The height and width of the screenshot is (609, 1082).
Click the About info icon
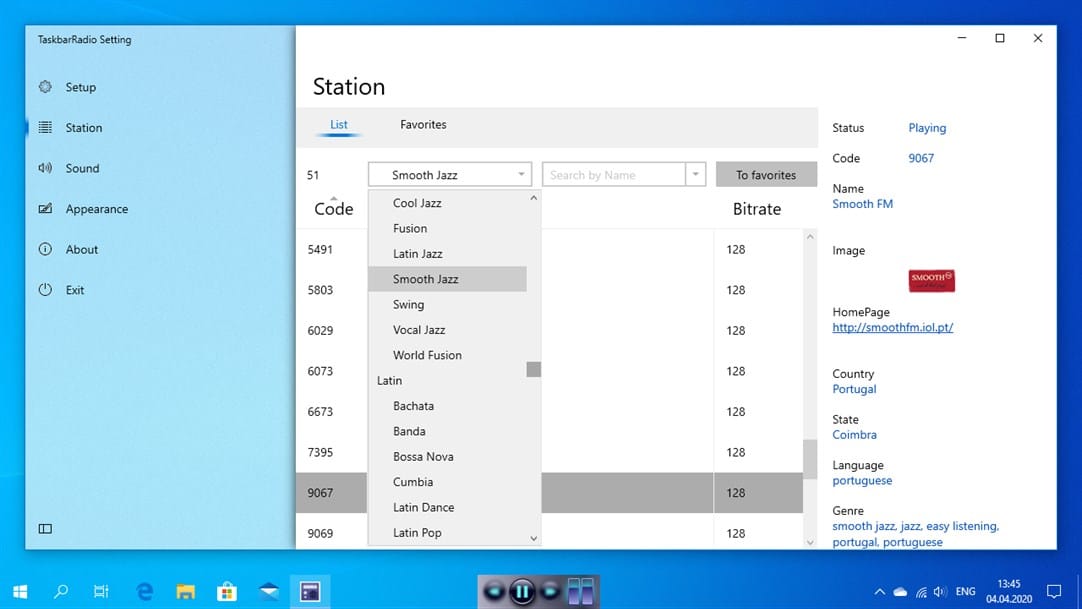coord(44,249)
